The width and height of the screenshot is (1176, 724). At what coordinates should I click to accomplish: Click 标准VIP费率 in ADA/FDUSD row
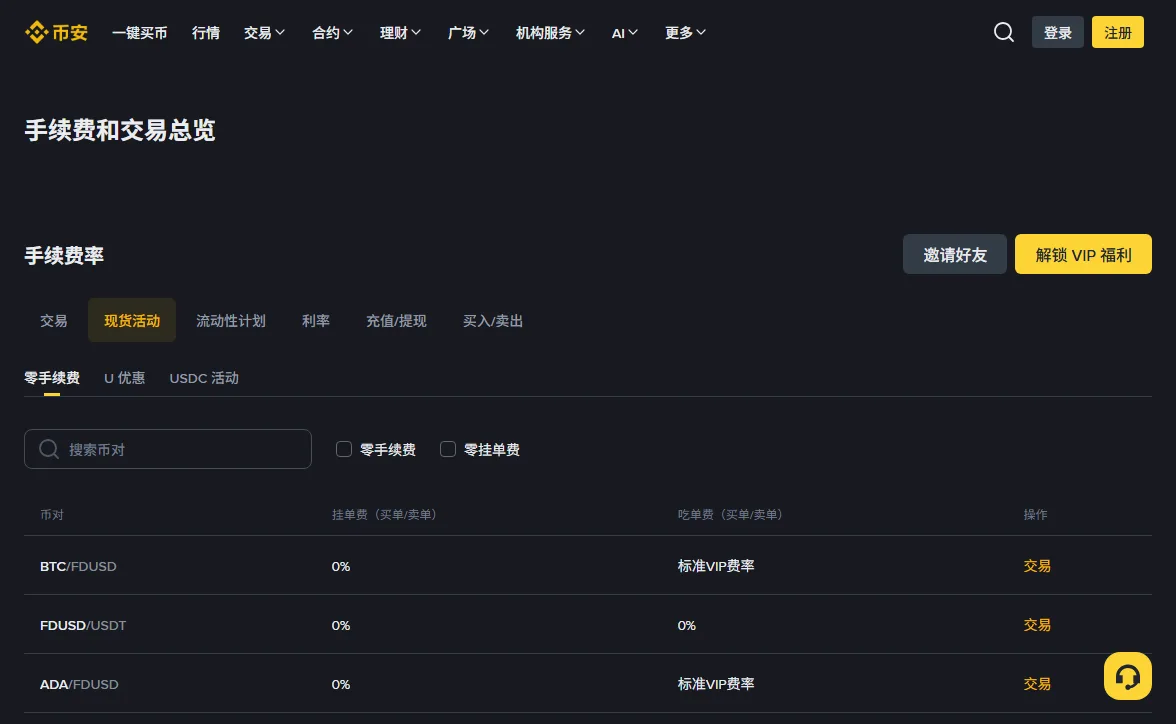(716, 684)
